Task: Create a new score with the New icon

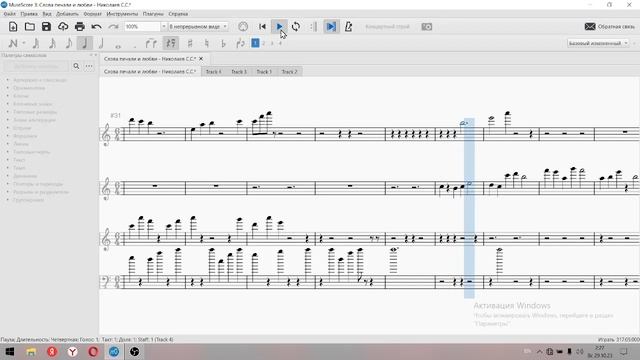Action: [x=13, y=27]
